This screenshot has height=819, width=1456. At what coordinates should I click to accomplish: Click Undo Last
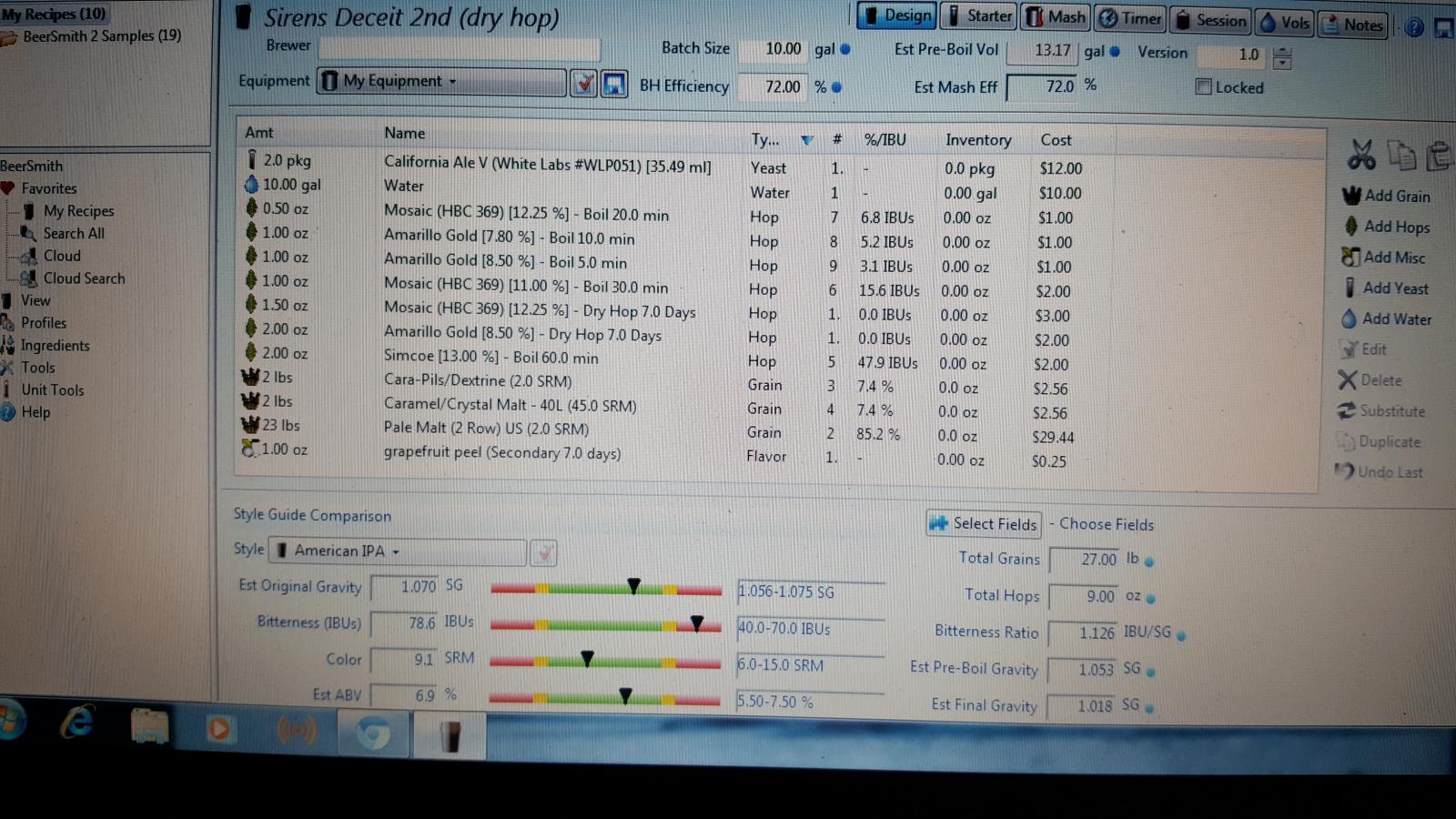click(1379, 472)
